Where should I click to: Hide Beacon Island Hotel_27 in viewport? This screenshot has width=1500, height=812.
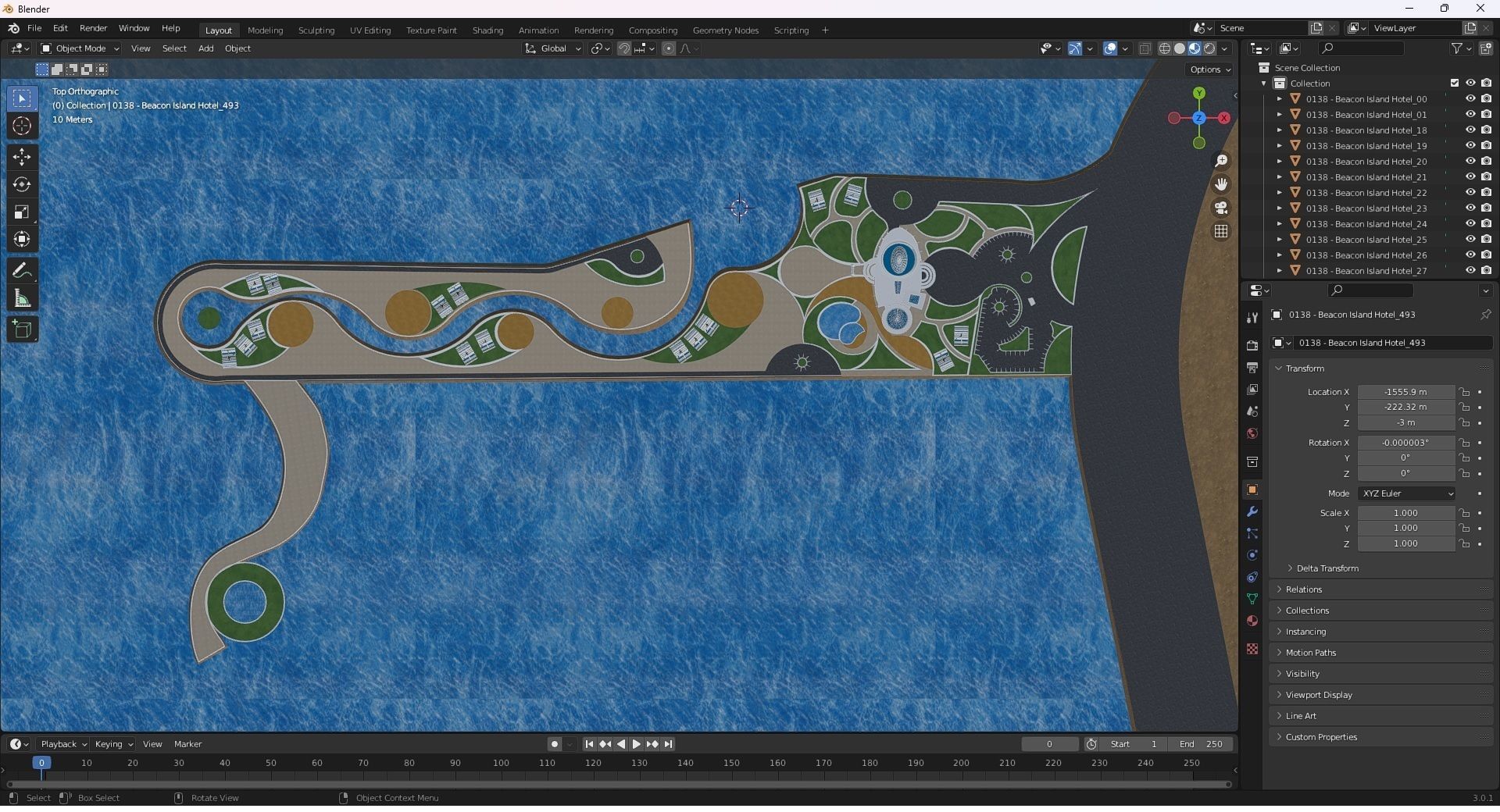pyautogui.click(x=1470, y=271)
